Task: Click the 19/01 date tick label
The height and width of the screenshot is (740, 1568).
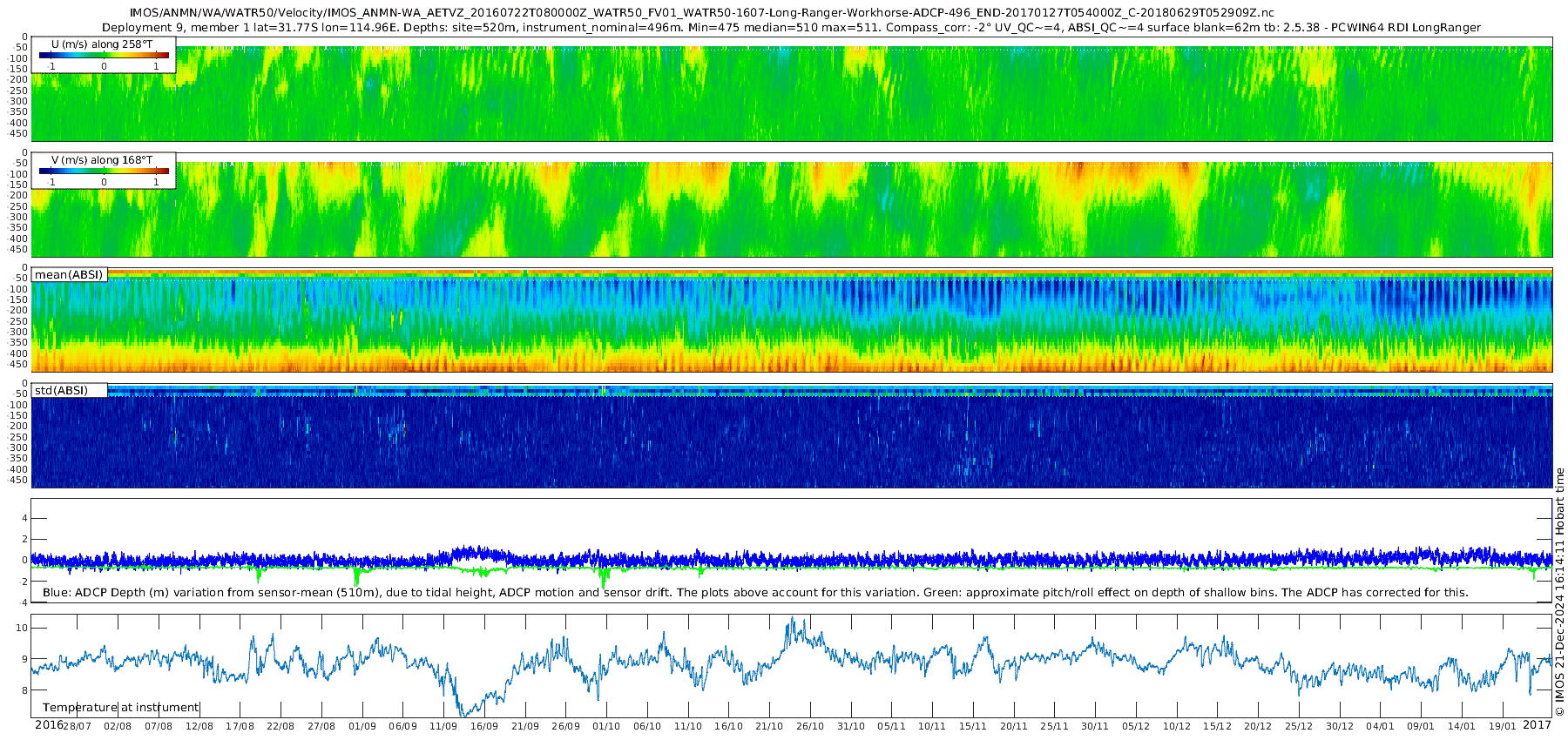Action: (1503, 726)
